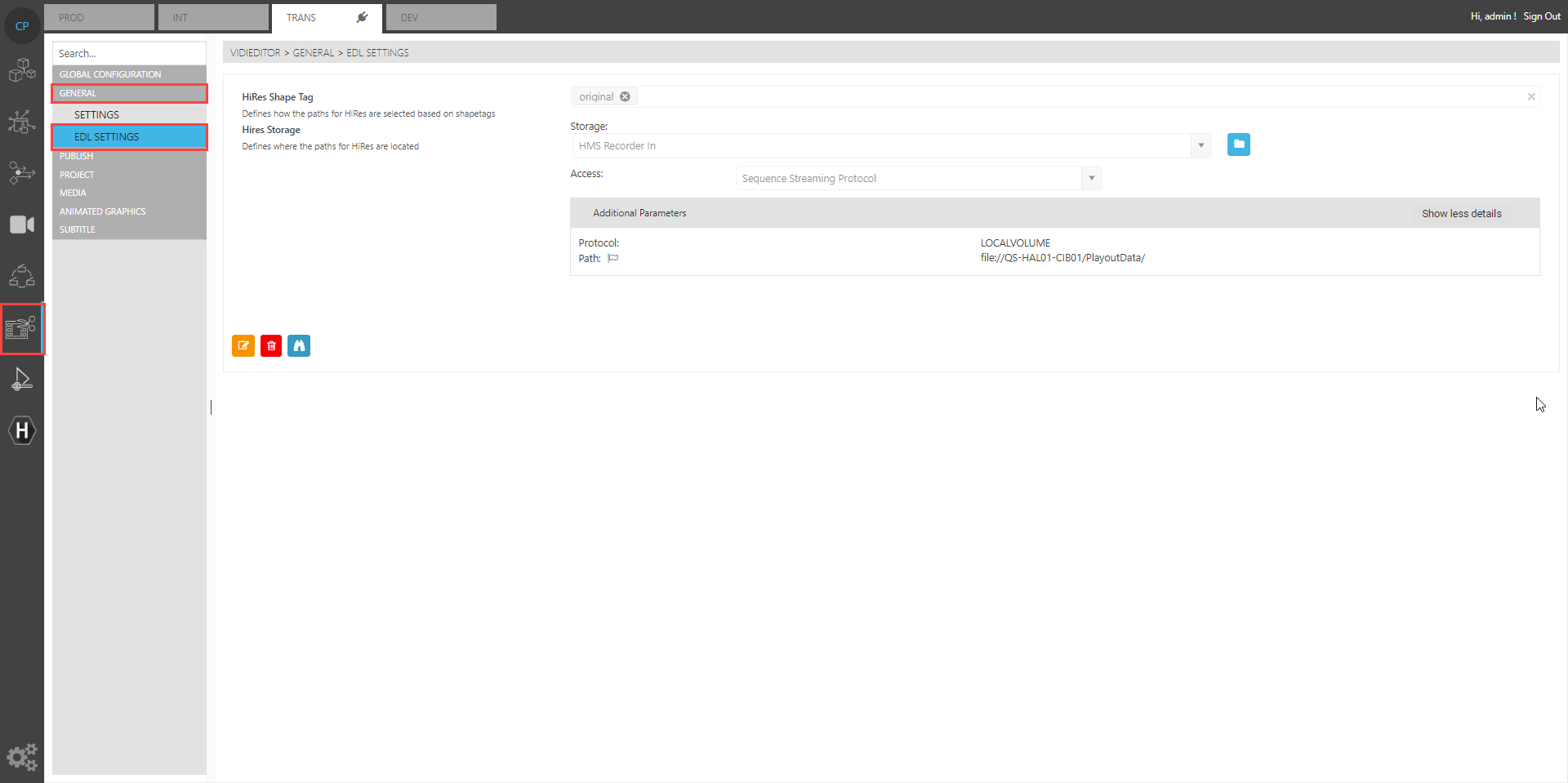1568x783 pixels.
Task: Click the red trash delete button
Action: [x=271, y=346]
